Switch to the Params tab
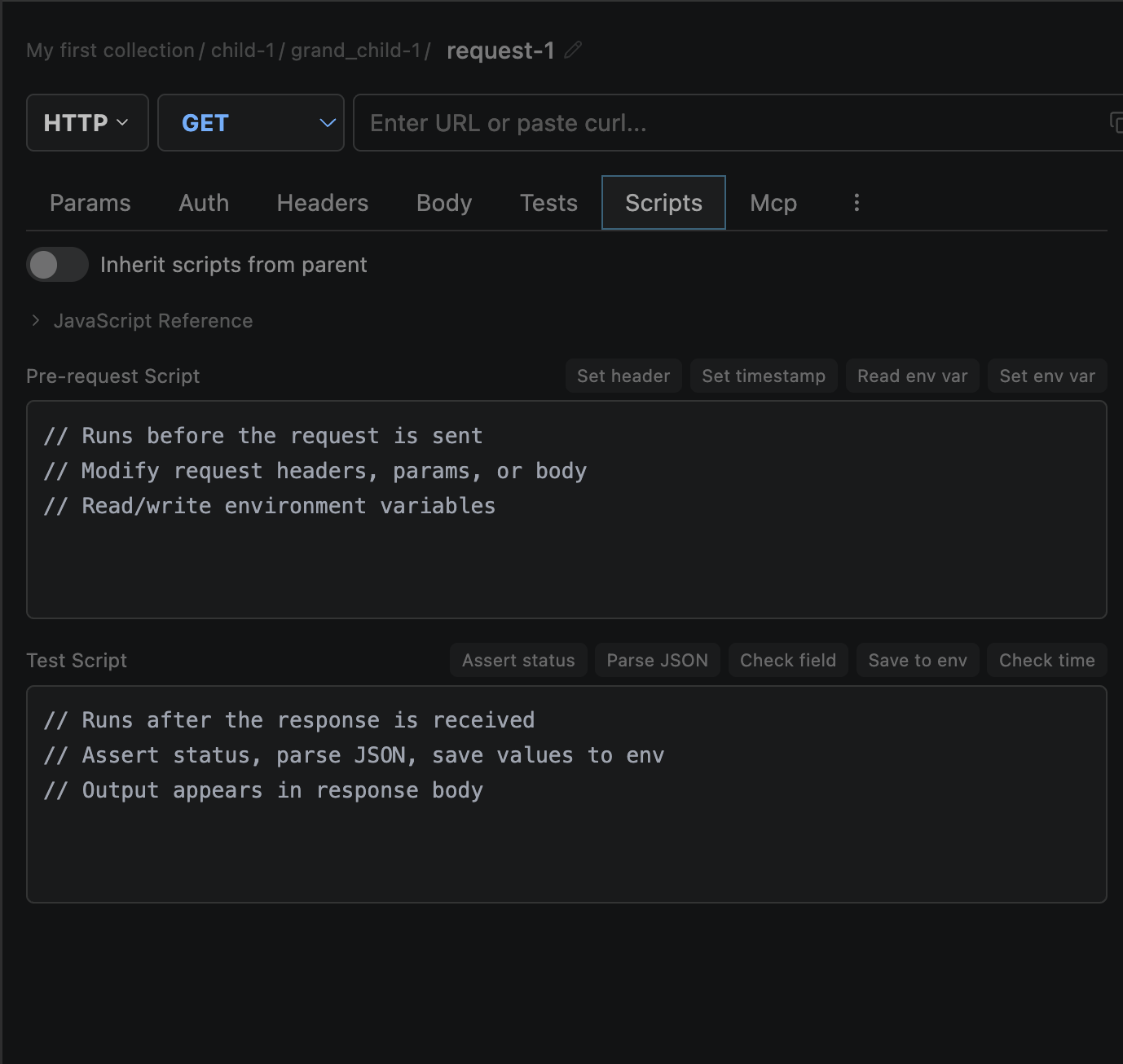Image resolution: width=1123 pixels, height=1064 pixels. tap(90, 203)
